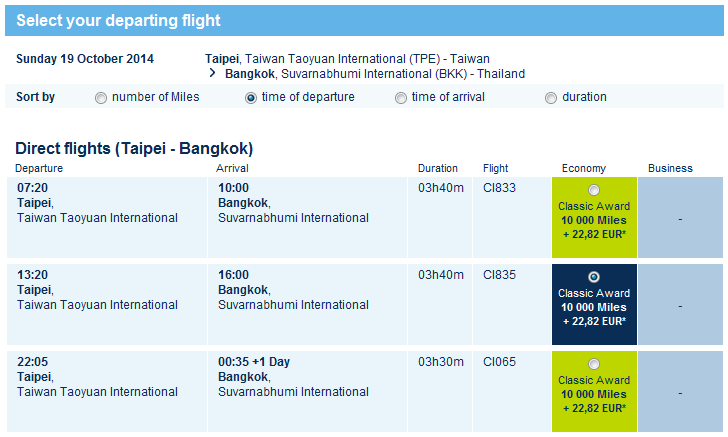Click the Arrival column header
The width and height of the screenshot is (728, 437).
[232, 168]
